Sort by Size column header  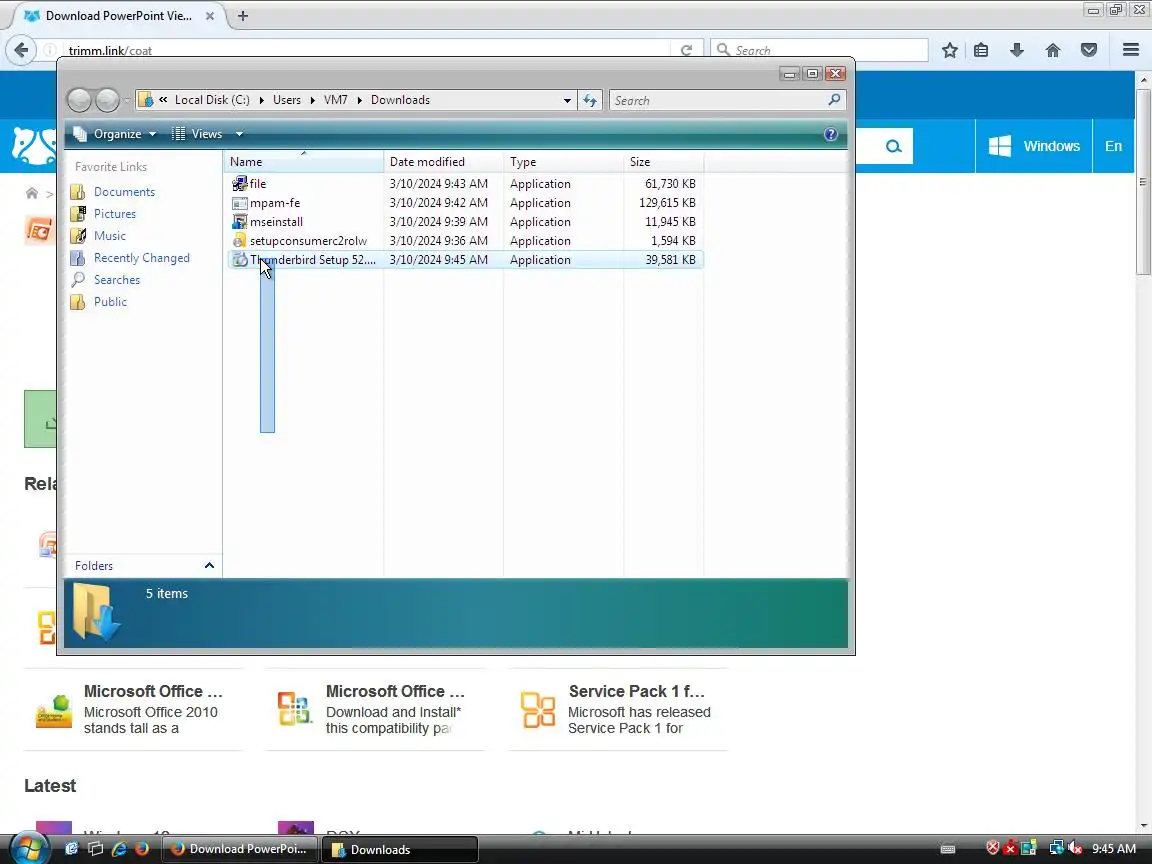pyautogui.click(x=663, y=162)
